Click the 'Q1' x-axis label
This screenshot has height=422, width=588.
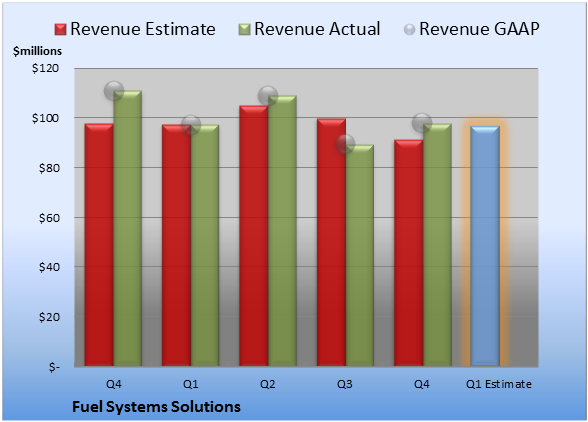coord(190,384)
